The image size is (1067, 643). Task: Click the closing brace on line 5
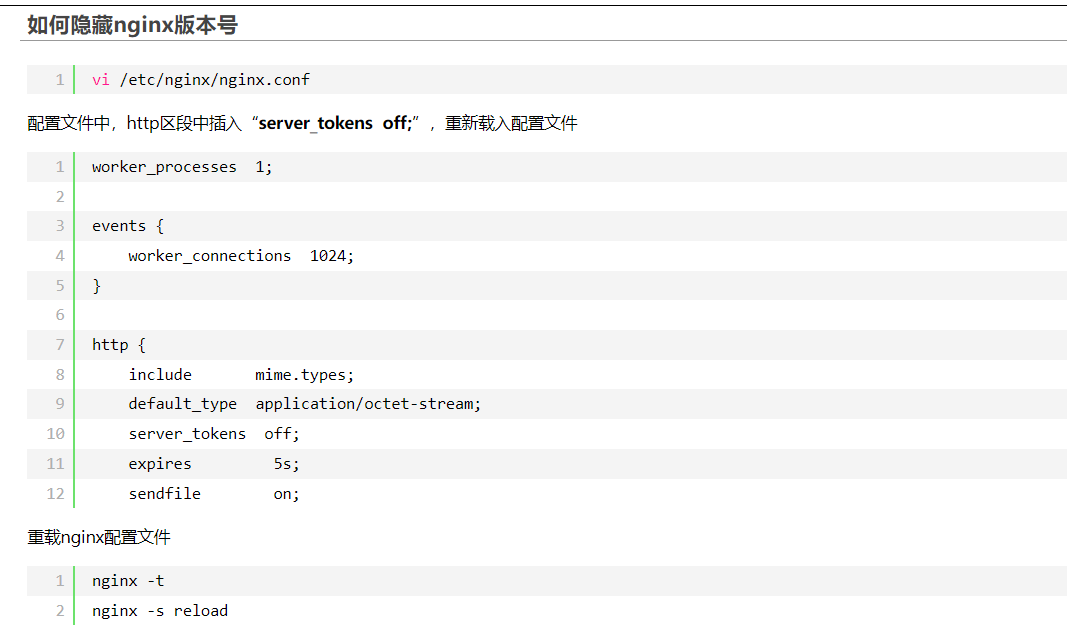point(97,286)
